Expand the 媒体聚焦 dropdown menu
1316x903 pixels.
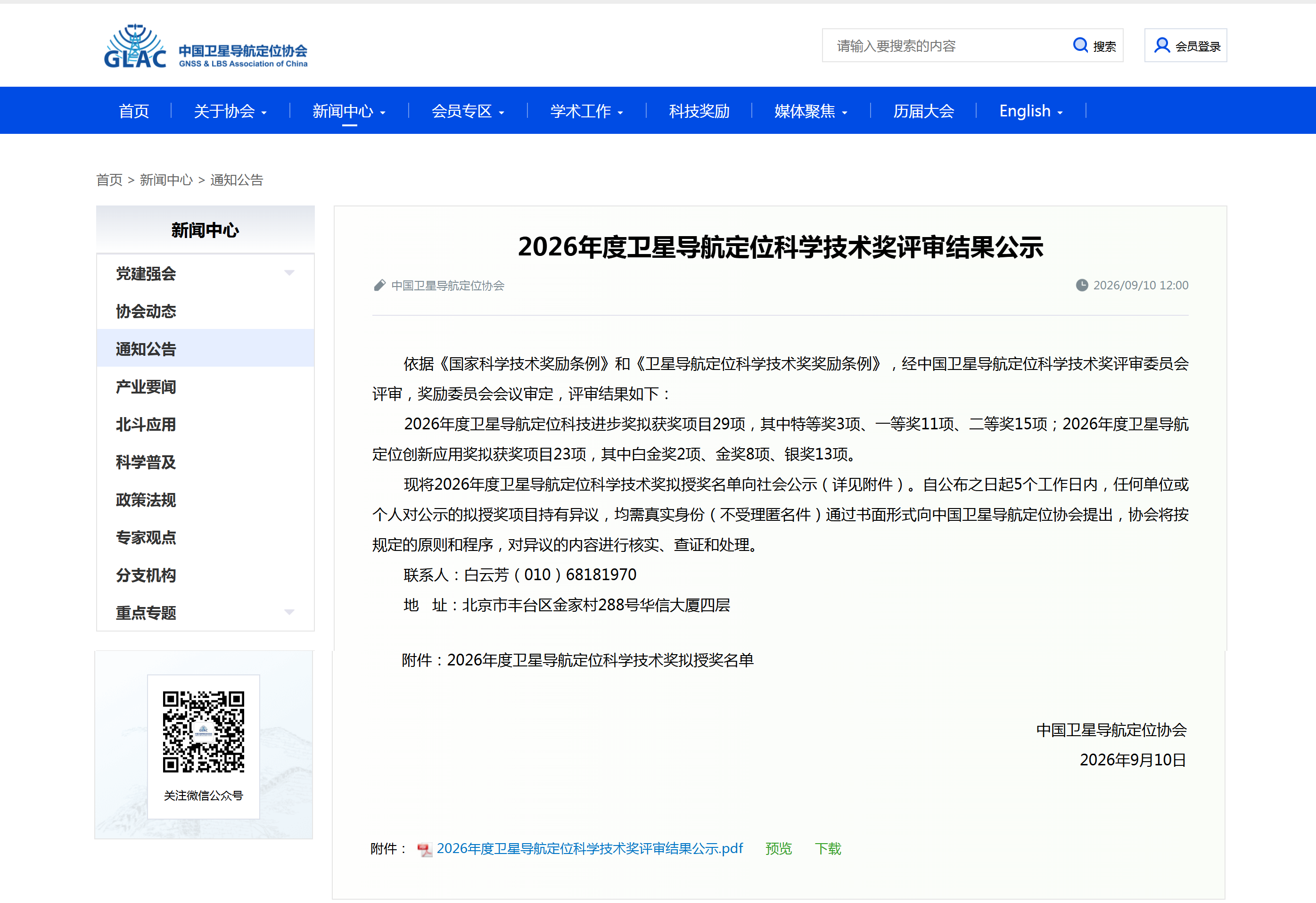811,111
